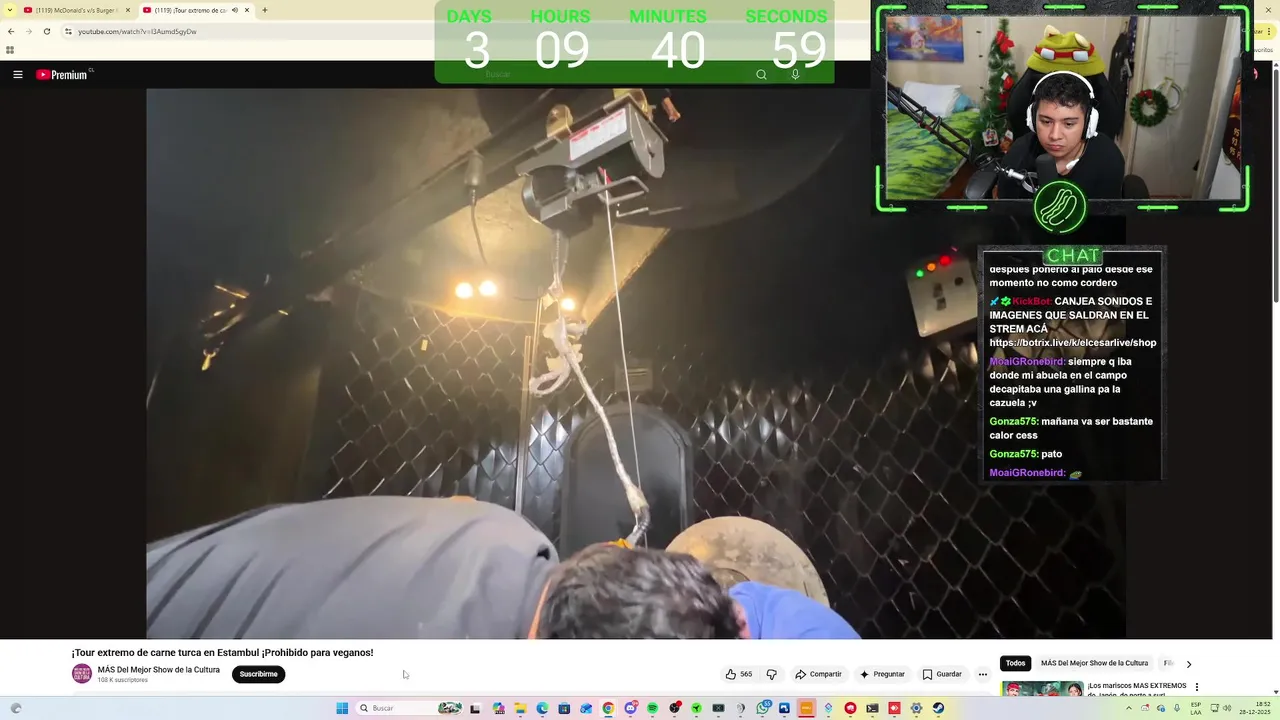Select MÁS Del Mejor Show de la Cultura chip
The height and width of the screenshot is (720, 1280).
pos(1094,663)
